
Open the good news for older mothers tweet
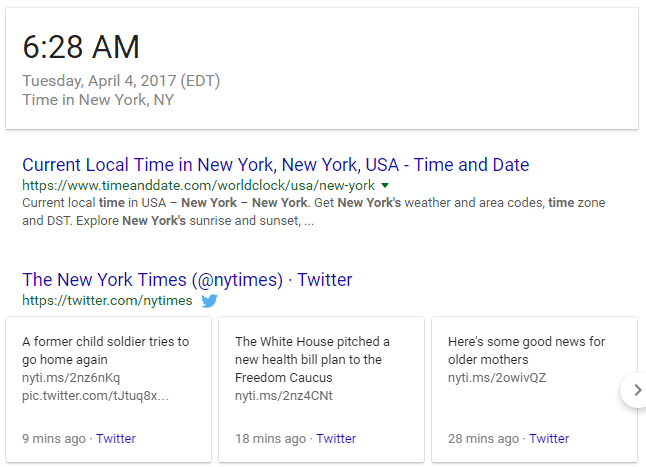pyautogui.click(x=526, y=350)
